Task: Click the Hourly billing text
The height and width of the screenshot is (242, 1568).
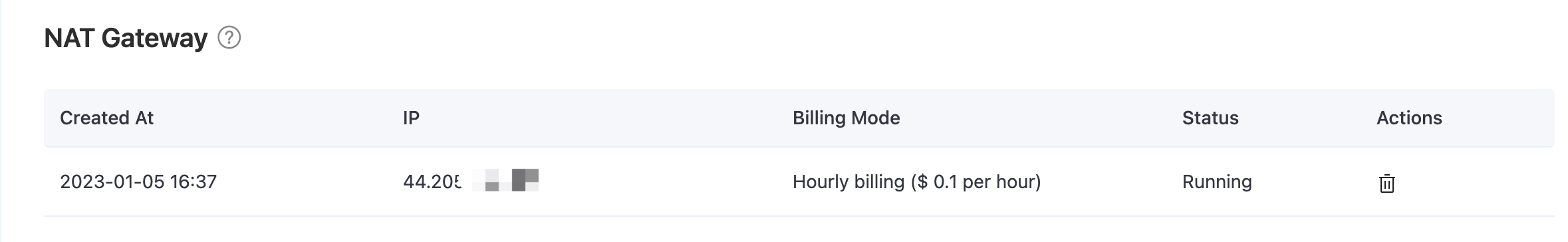Action: point(849,181)
